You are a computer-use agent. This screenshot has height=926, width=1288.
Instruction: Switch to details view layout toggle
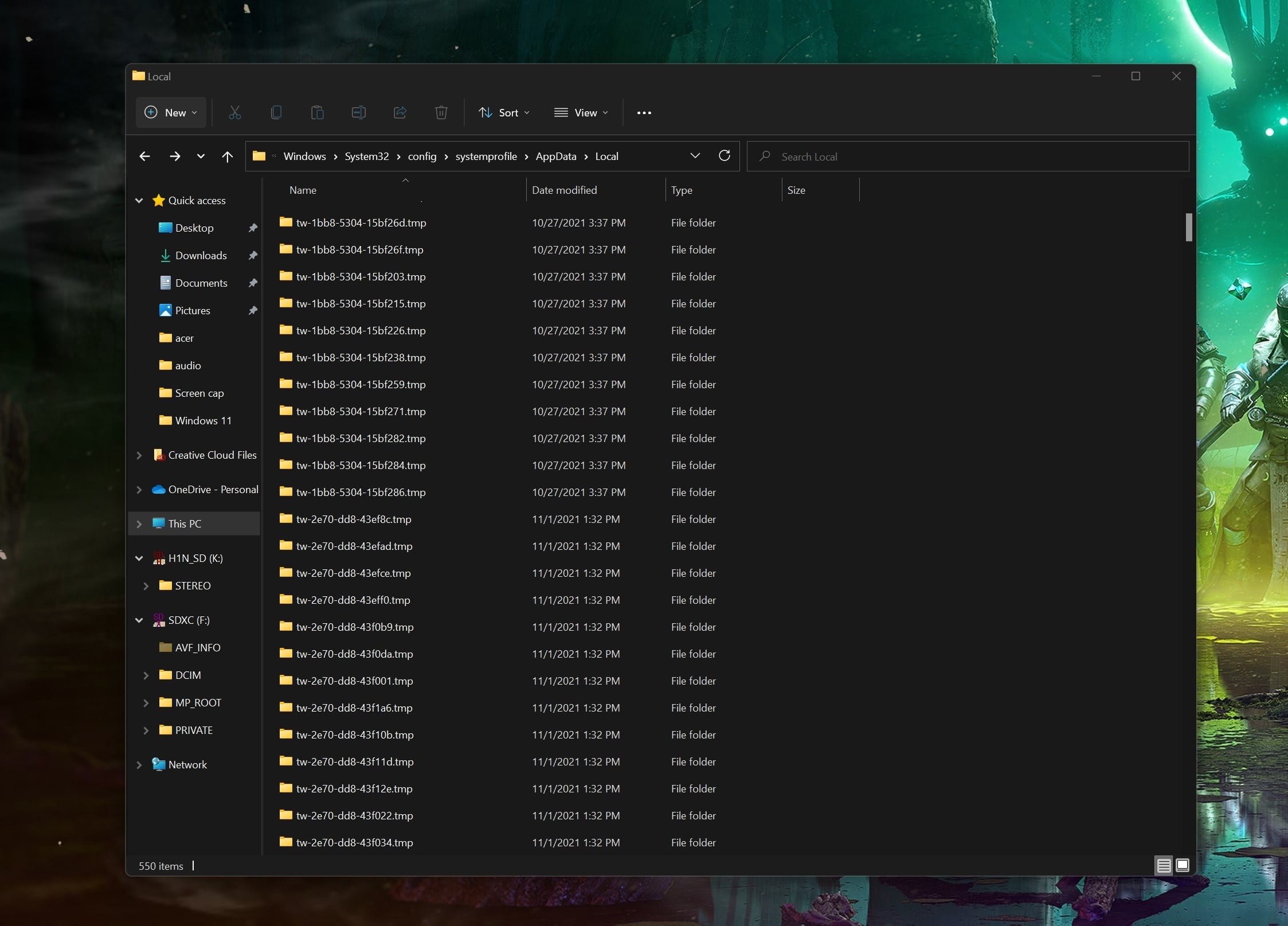tap(1163, 865)
